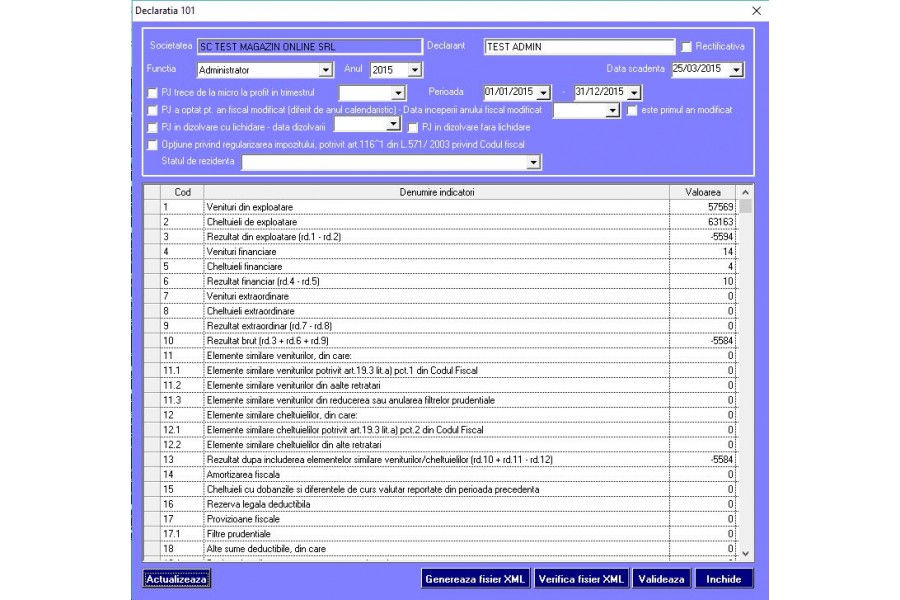Viewport: 900px width, 600px height.
Task: Tick the Rectificativa checkbox
Action: click(x=686, y=47)
